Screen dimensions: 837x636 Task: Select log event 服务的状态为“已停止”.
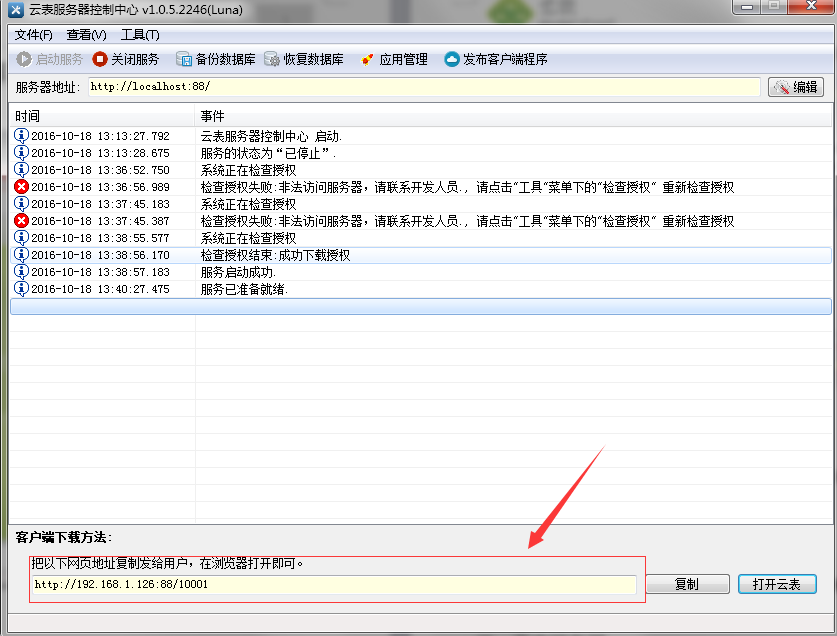click(x=268, y=153)
